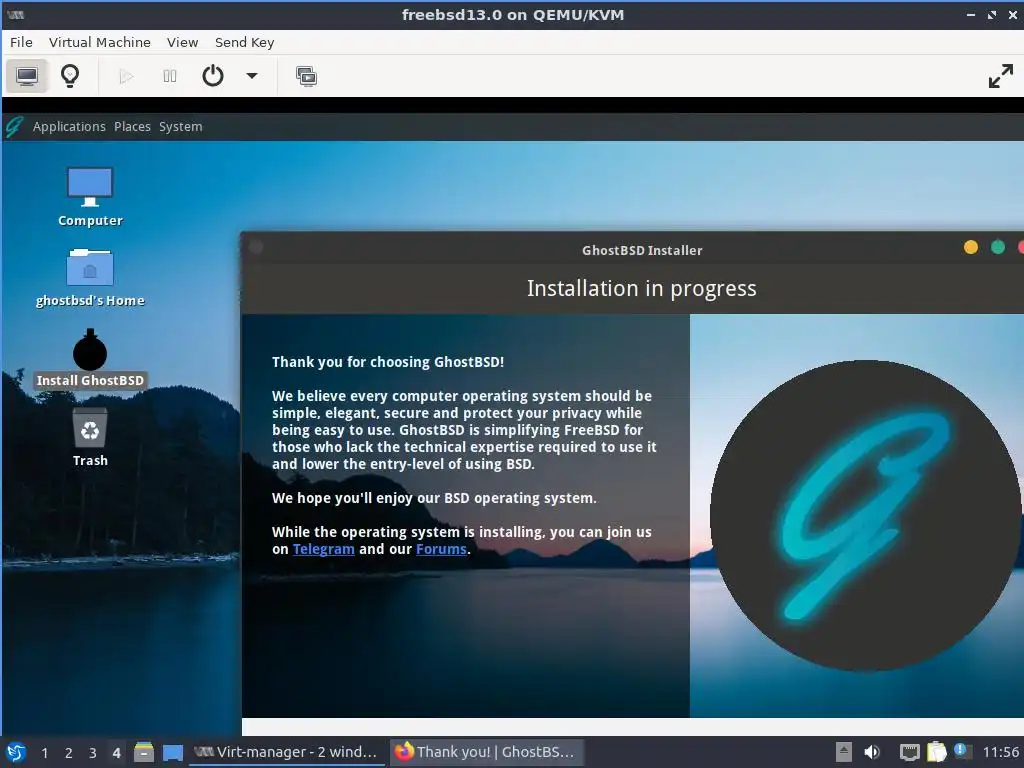The height and width of the screenshot is (768, 1024).
Task: Shut down the virtual machine power icon
Action: coord(213,76)
